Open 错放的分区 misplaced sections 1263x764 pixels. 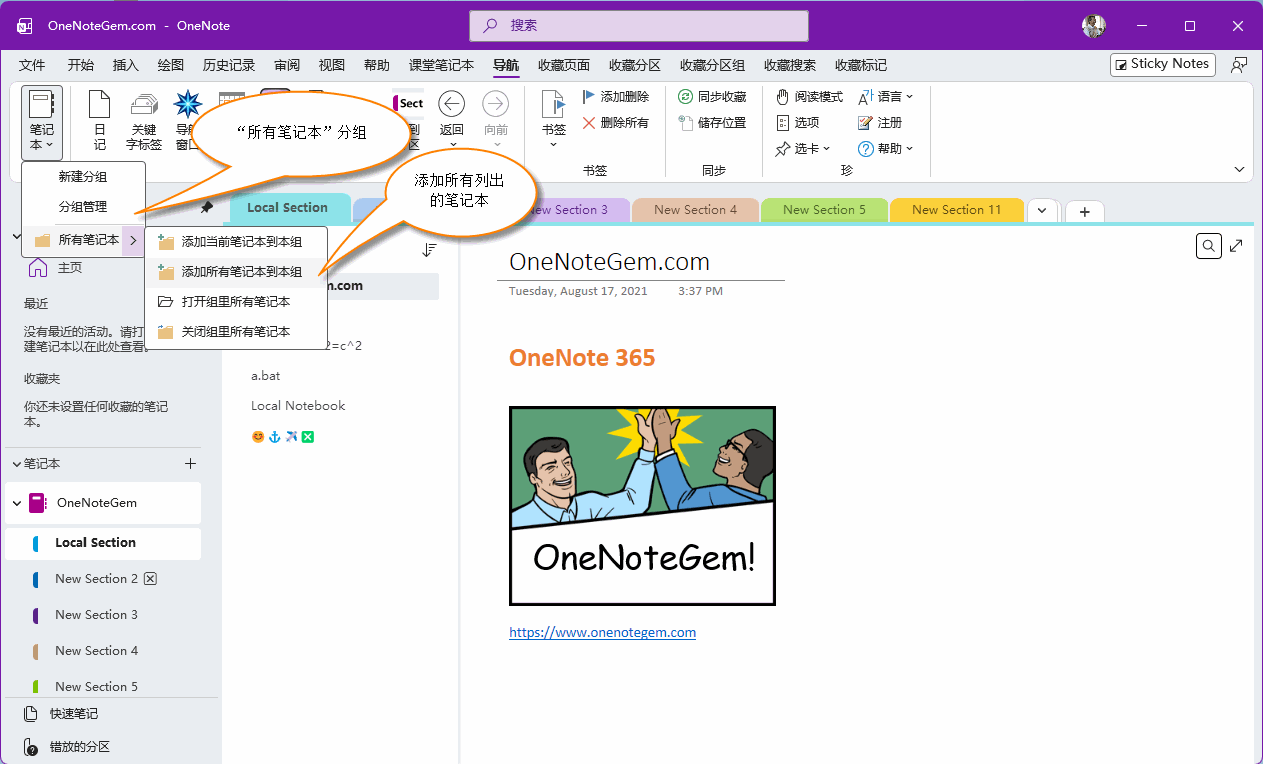67,747
